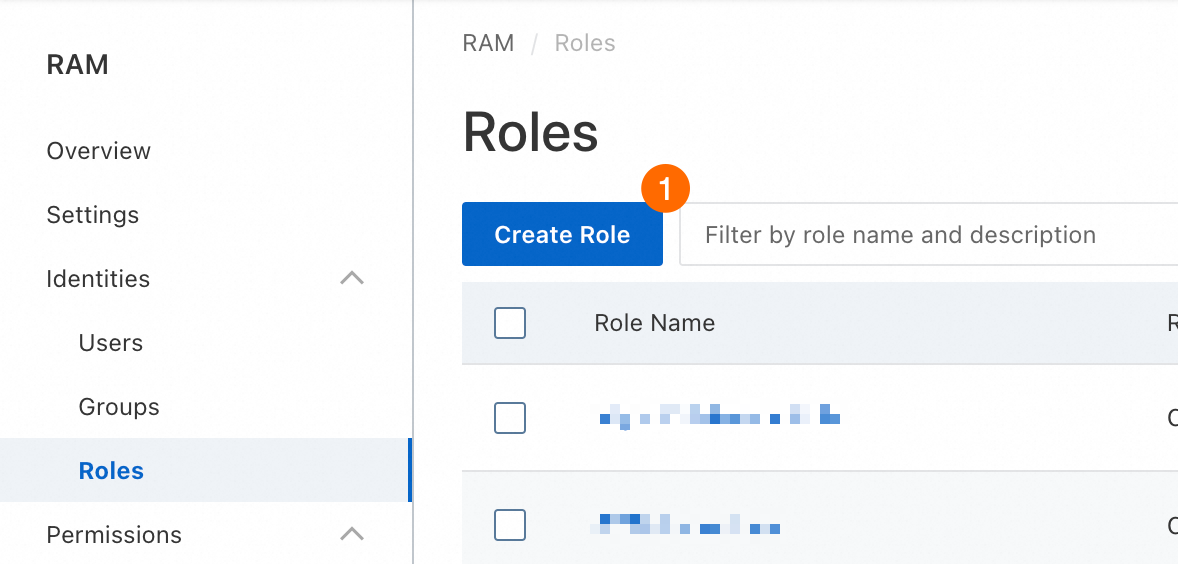Go to Groups under Identities
The image size is (1178, 564).
119,407
